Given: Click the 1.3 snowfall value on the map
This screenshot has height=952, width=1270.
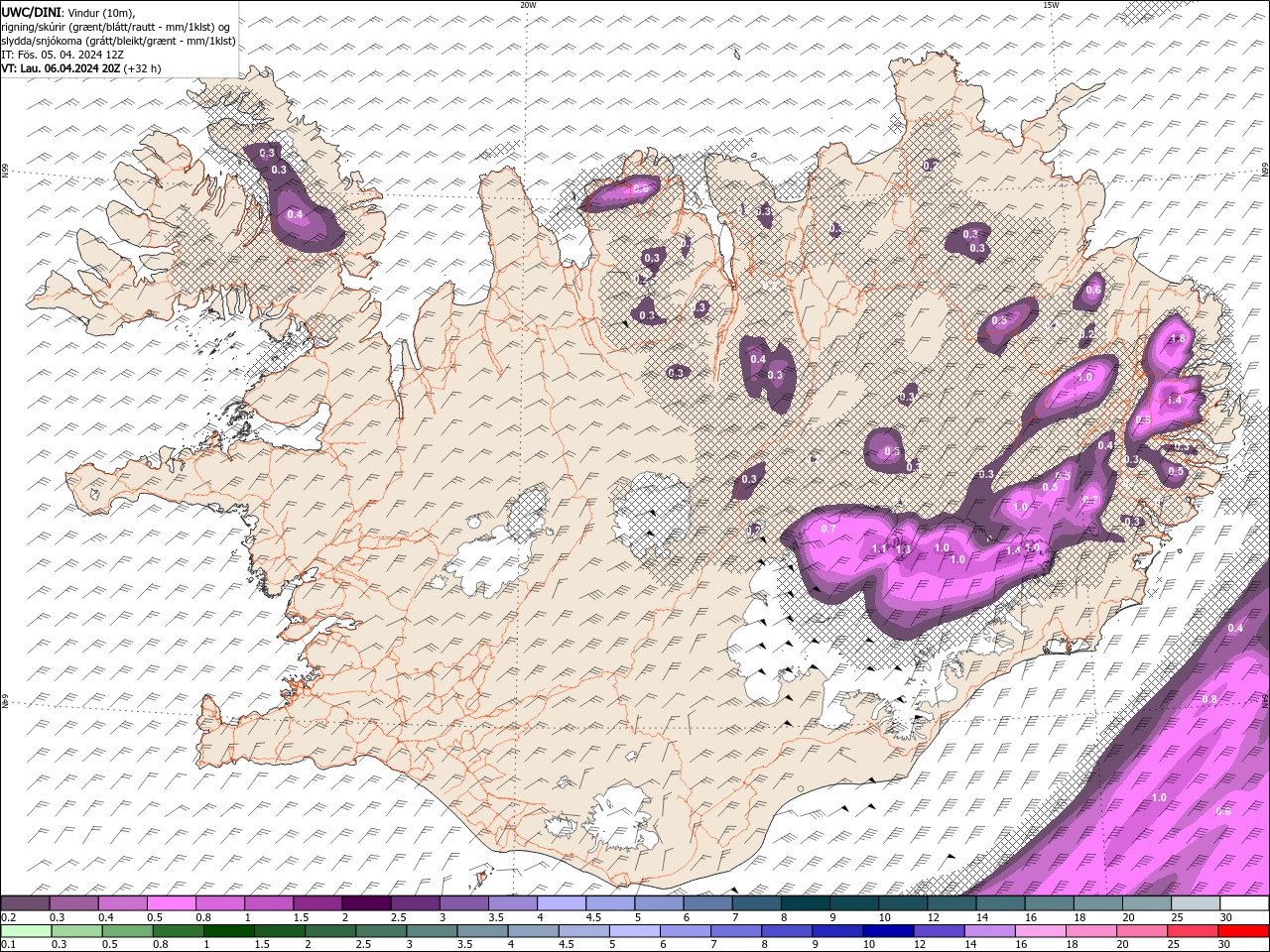Looking at the screenshot, I should tap(903, 549).
